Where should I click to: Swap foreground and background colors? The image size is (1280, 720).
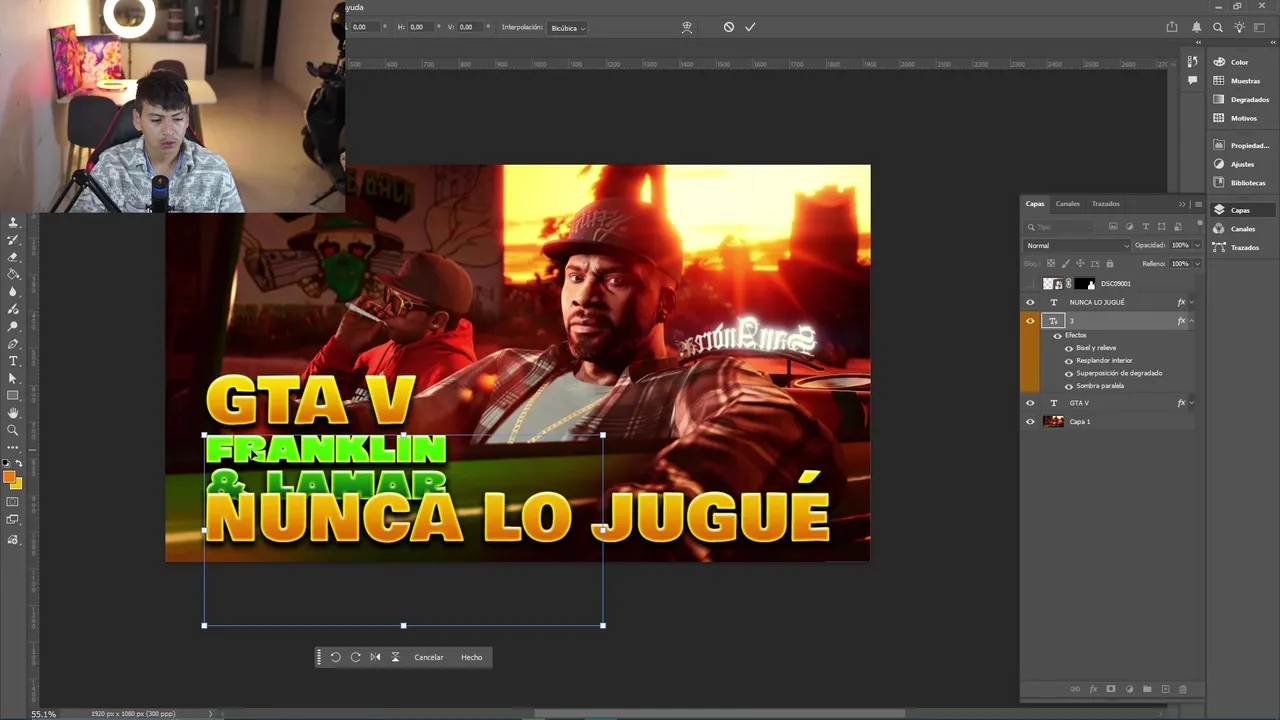coord(18,464)
